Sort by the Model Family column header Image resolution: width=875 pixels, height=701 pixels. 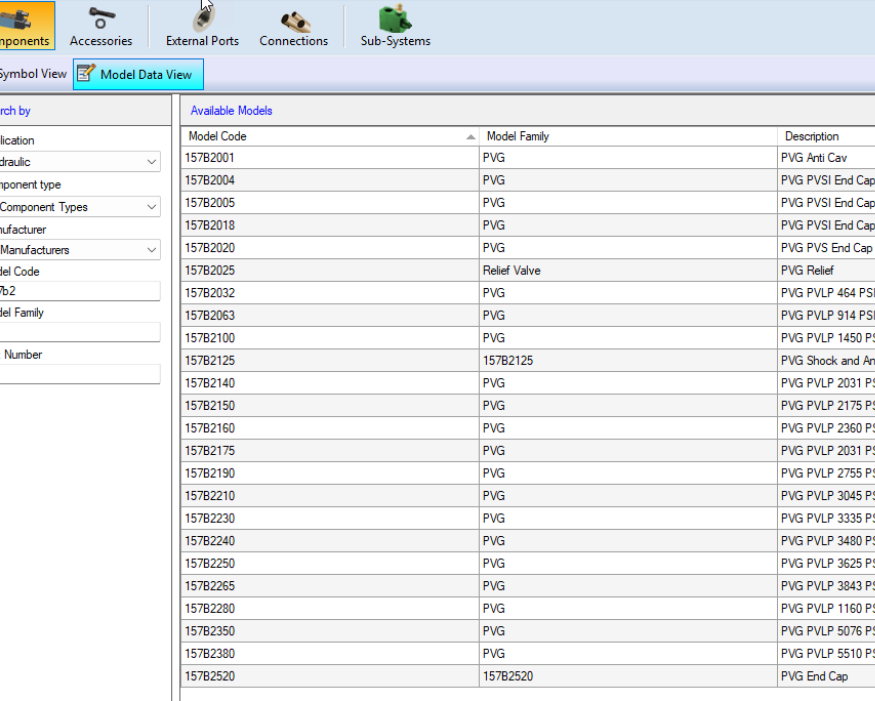628,136
